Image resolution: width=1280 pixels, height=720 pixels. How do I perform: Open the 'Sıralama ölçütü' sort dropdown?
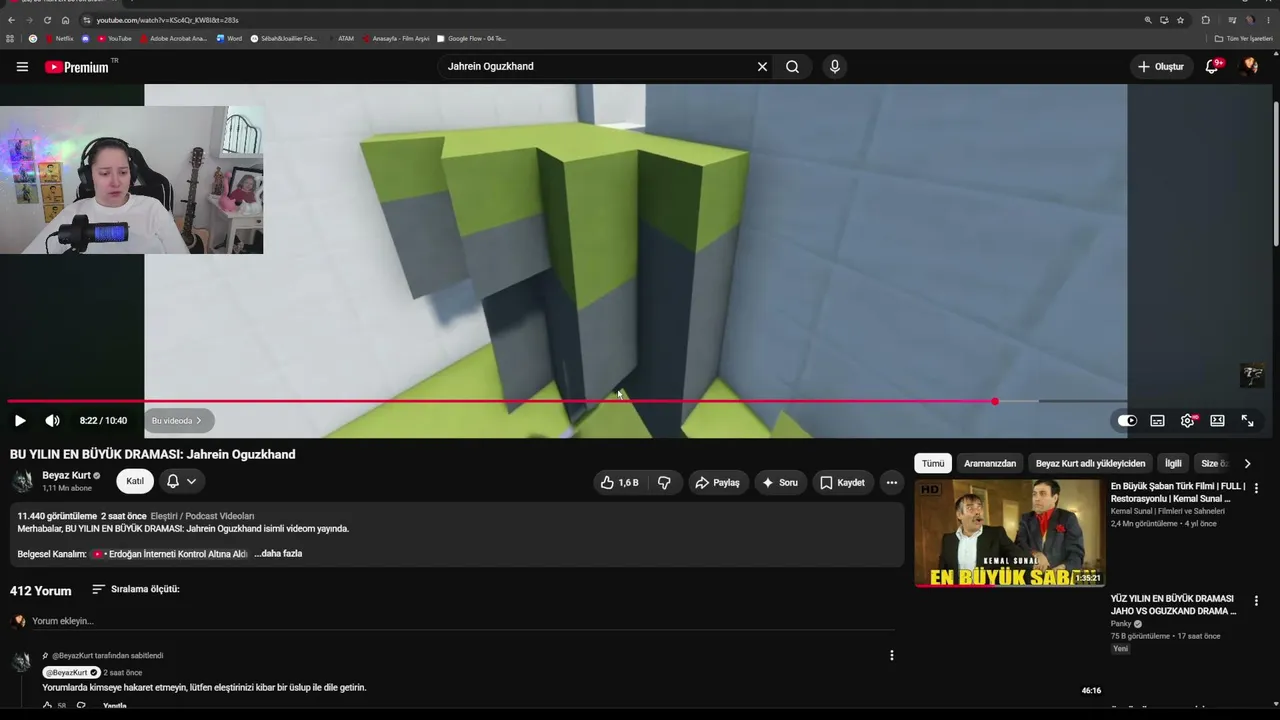[x=136, y=590]
